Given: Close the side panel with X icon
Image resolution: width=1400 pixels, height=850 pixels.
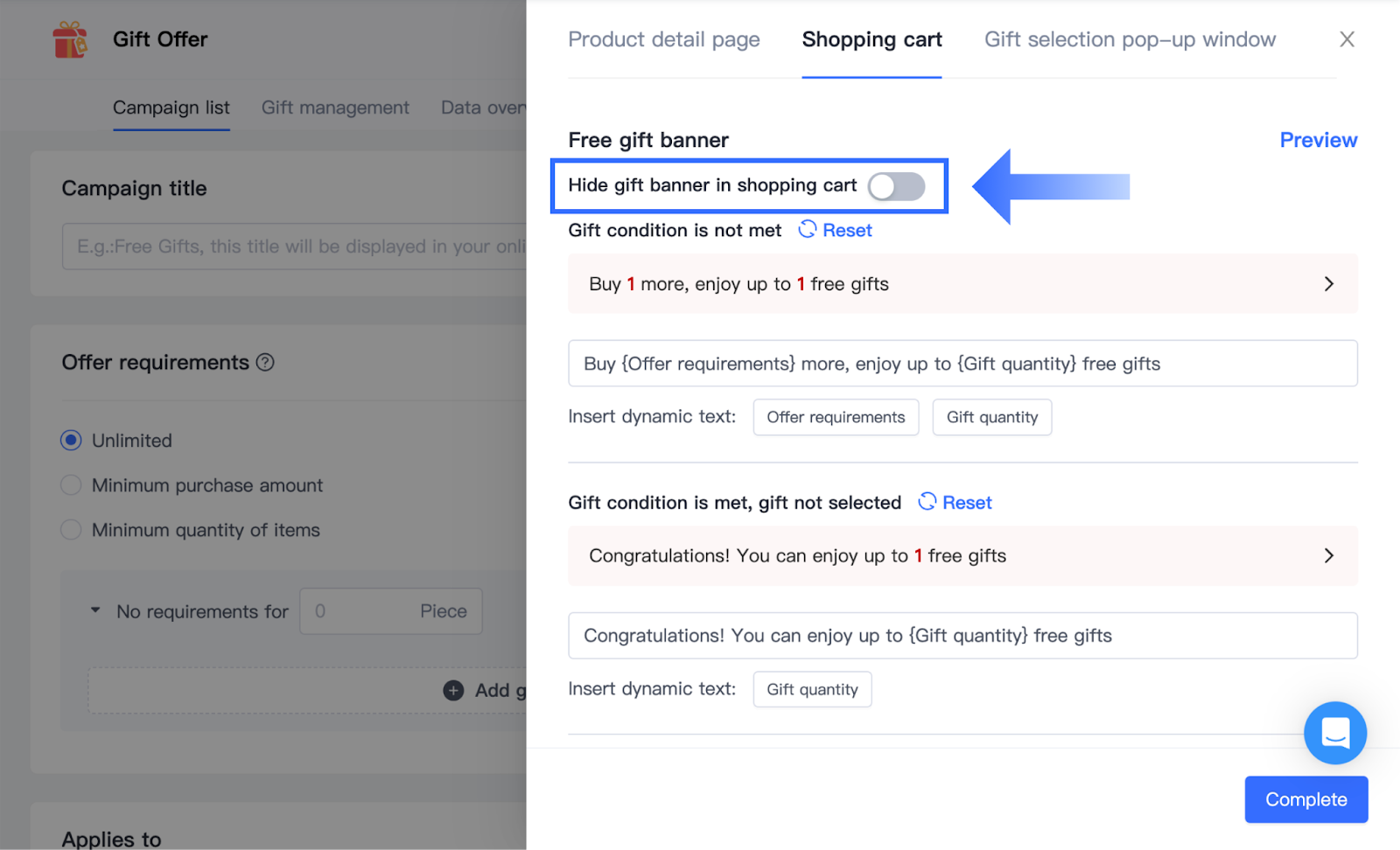Looking at the screenshot, I should click(1347, 39).
